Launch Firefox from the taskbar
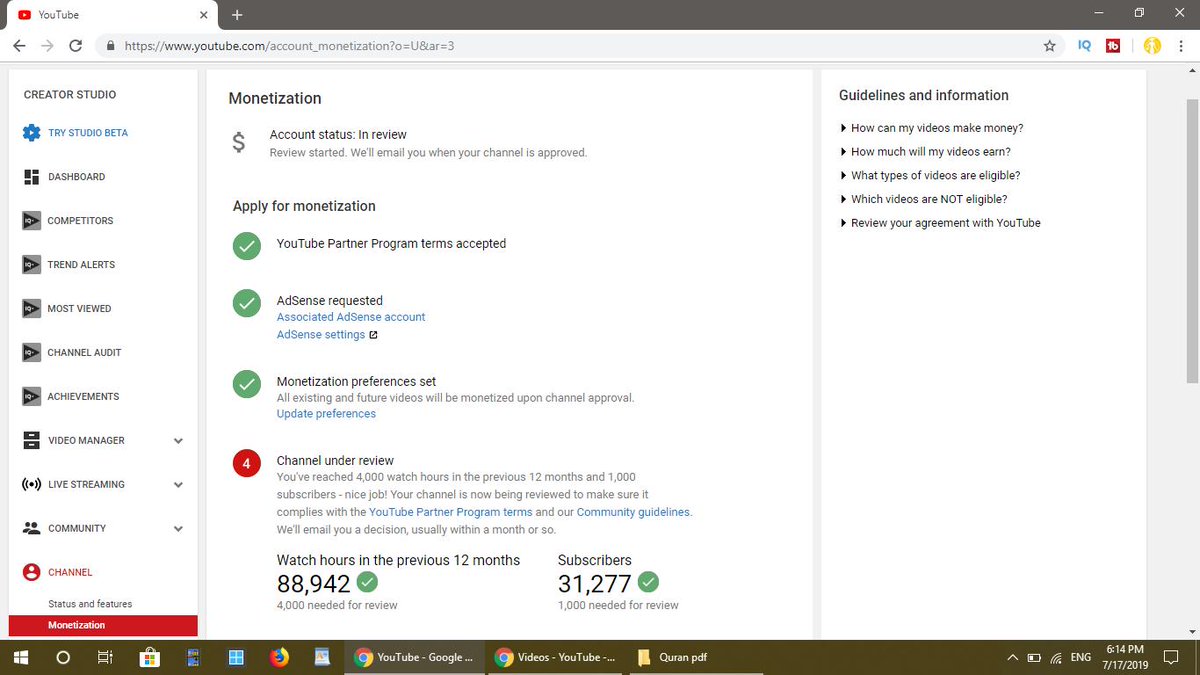Image resolution: width=1200 pixels, height=675 pixels. (x=279, y=657)
